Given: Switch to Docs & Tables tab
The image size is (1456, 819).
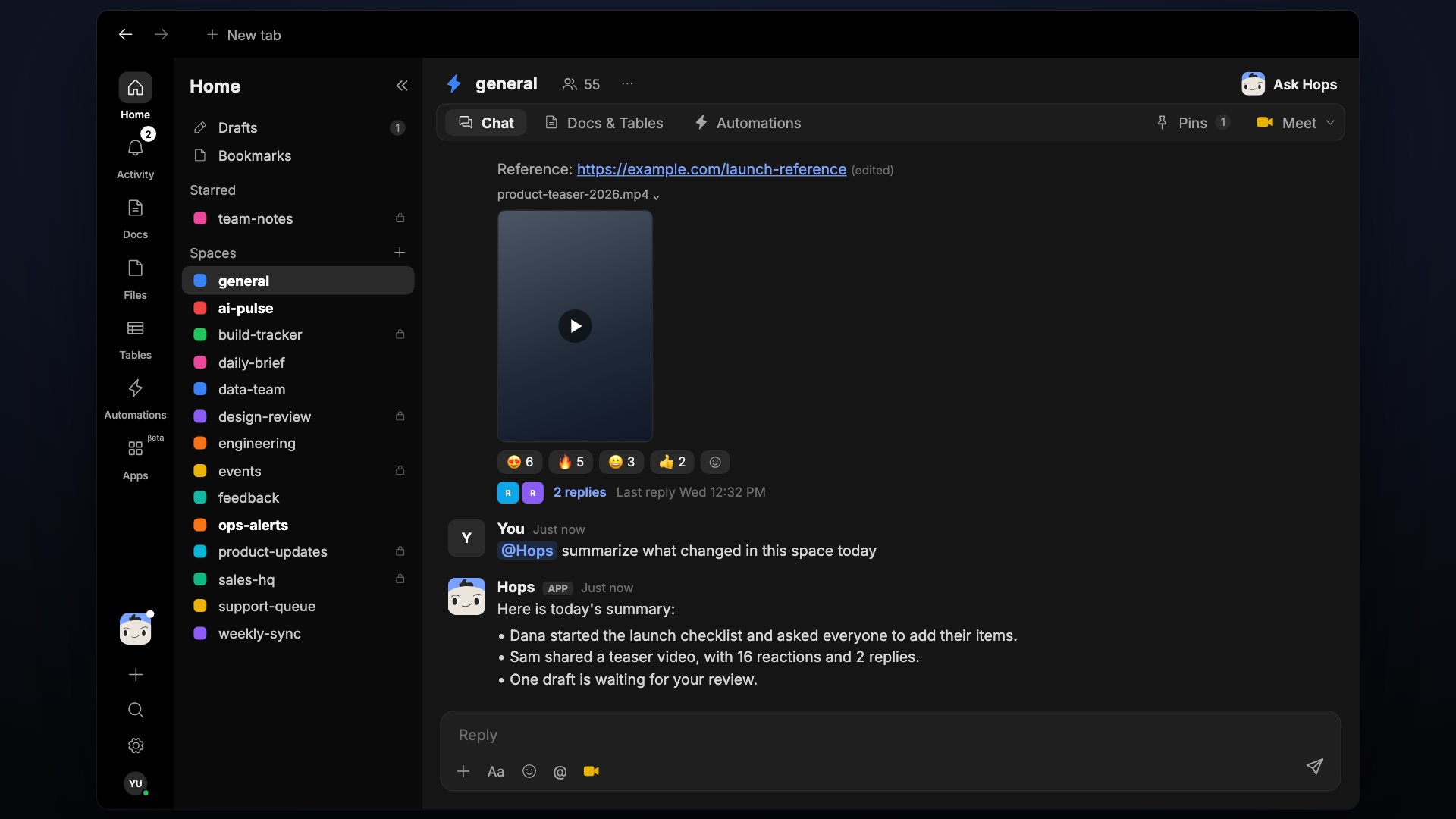Looking at the screenshot, I should (x=604, y=123).
